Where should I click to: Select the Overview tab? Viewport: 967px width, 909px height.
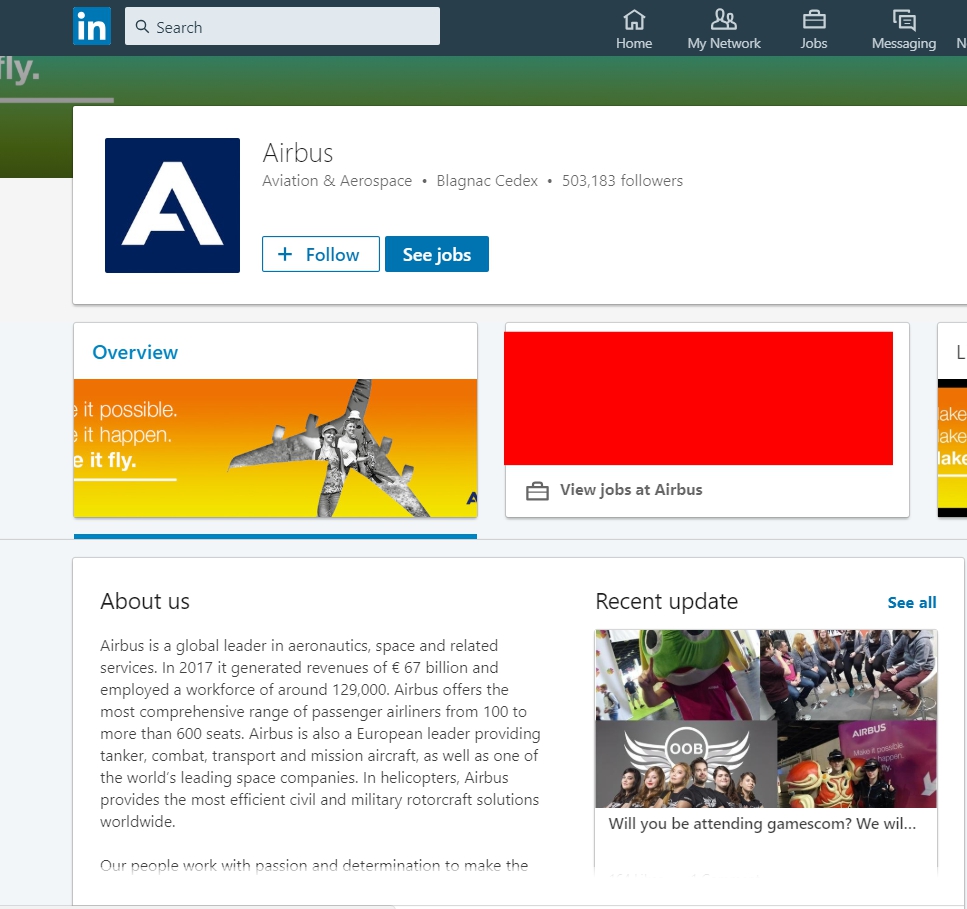tap(135, 352)
